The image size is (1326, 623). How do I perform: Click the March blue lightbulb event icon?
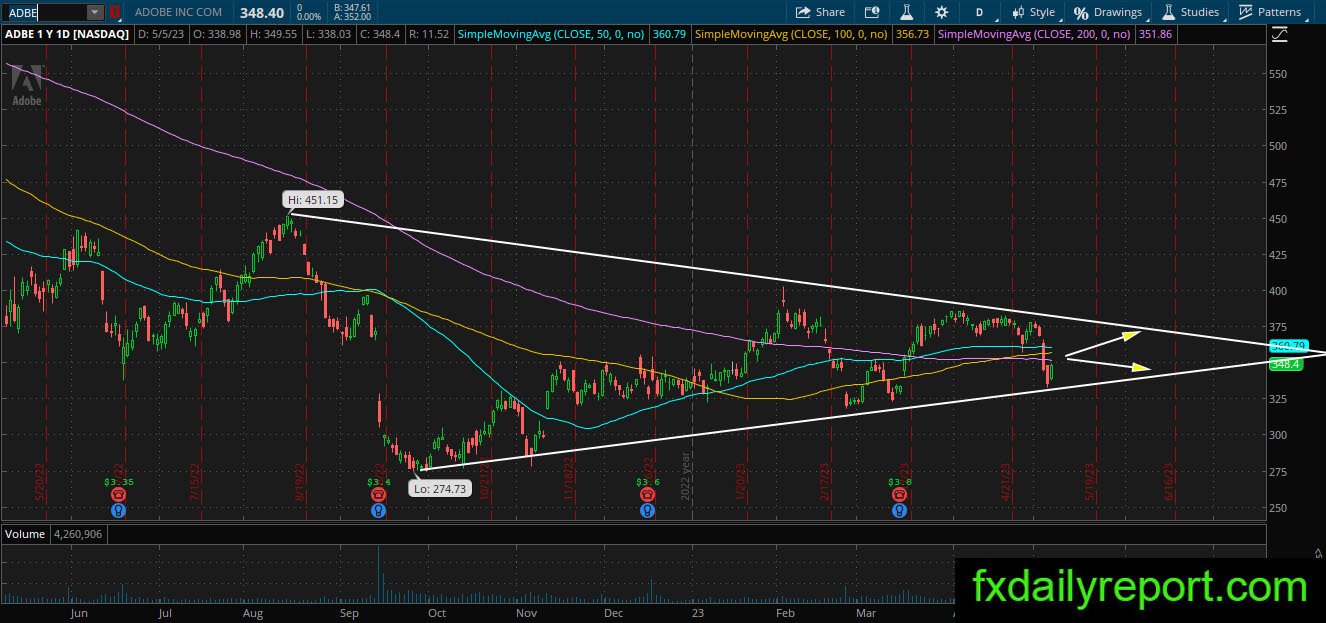pyautogui.click(x=899, y=510)
